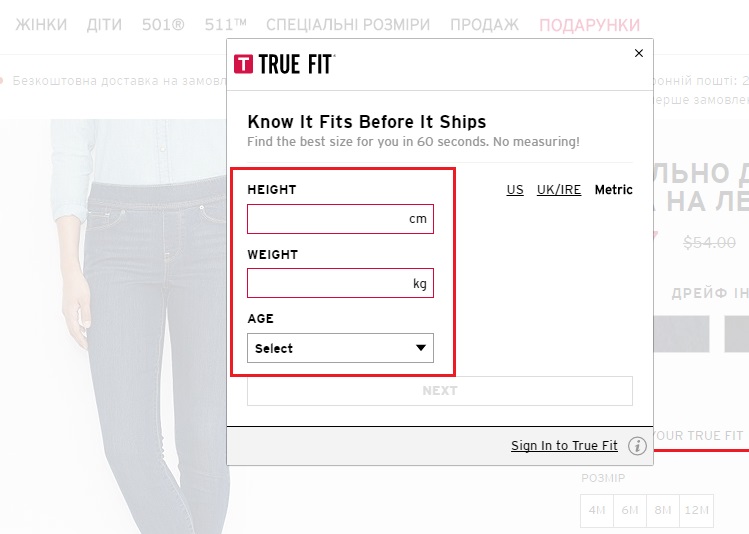This screenshot has width=749, height=534.
Task: Open the СПЕЦІАЛЬНІ РОЗМІРИ menu
Action: tap(346, 24)
